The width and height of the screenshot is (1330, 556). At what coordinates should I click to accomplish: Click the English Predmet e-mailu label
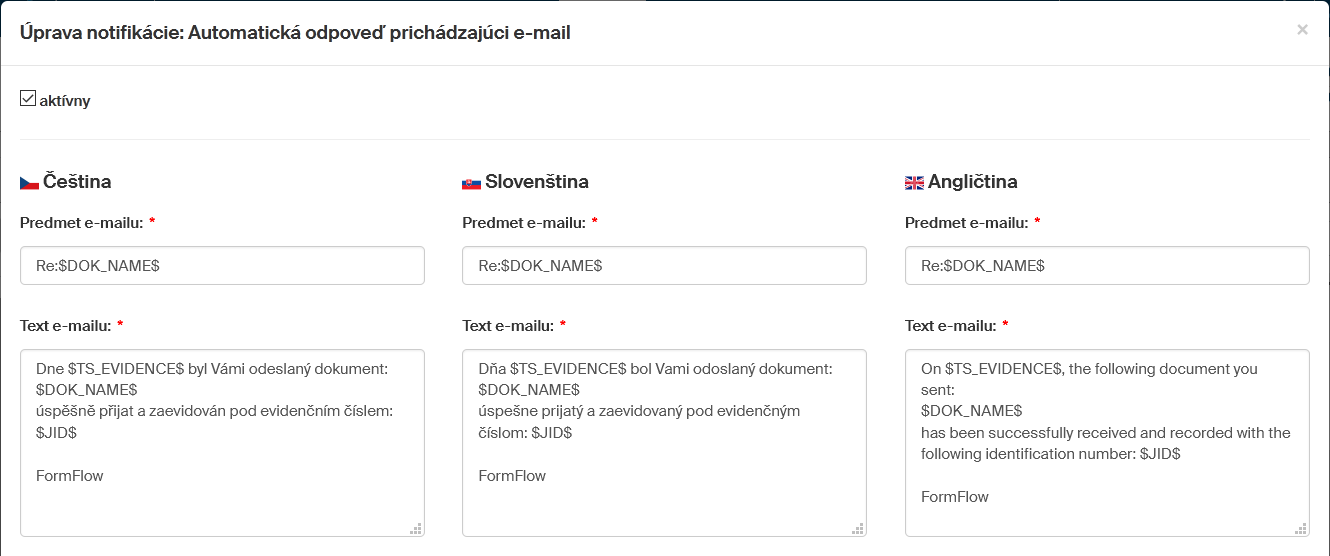[x=966, y=222]
